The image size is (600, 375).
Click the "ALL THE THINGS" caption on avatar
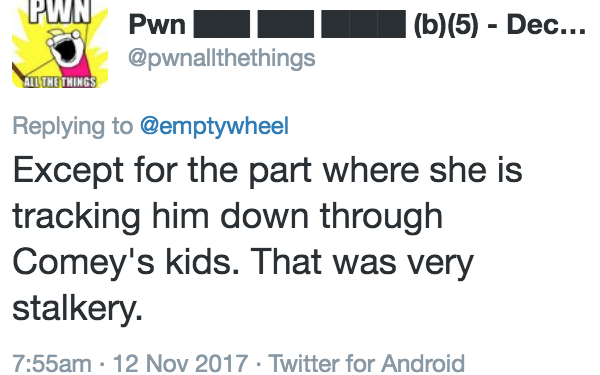click(60, 82)
